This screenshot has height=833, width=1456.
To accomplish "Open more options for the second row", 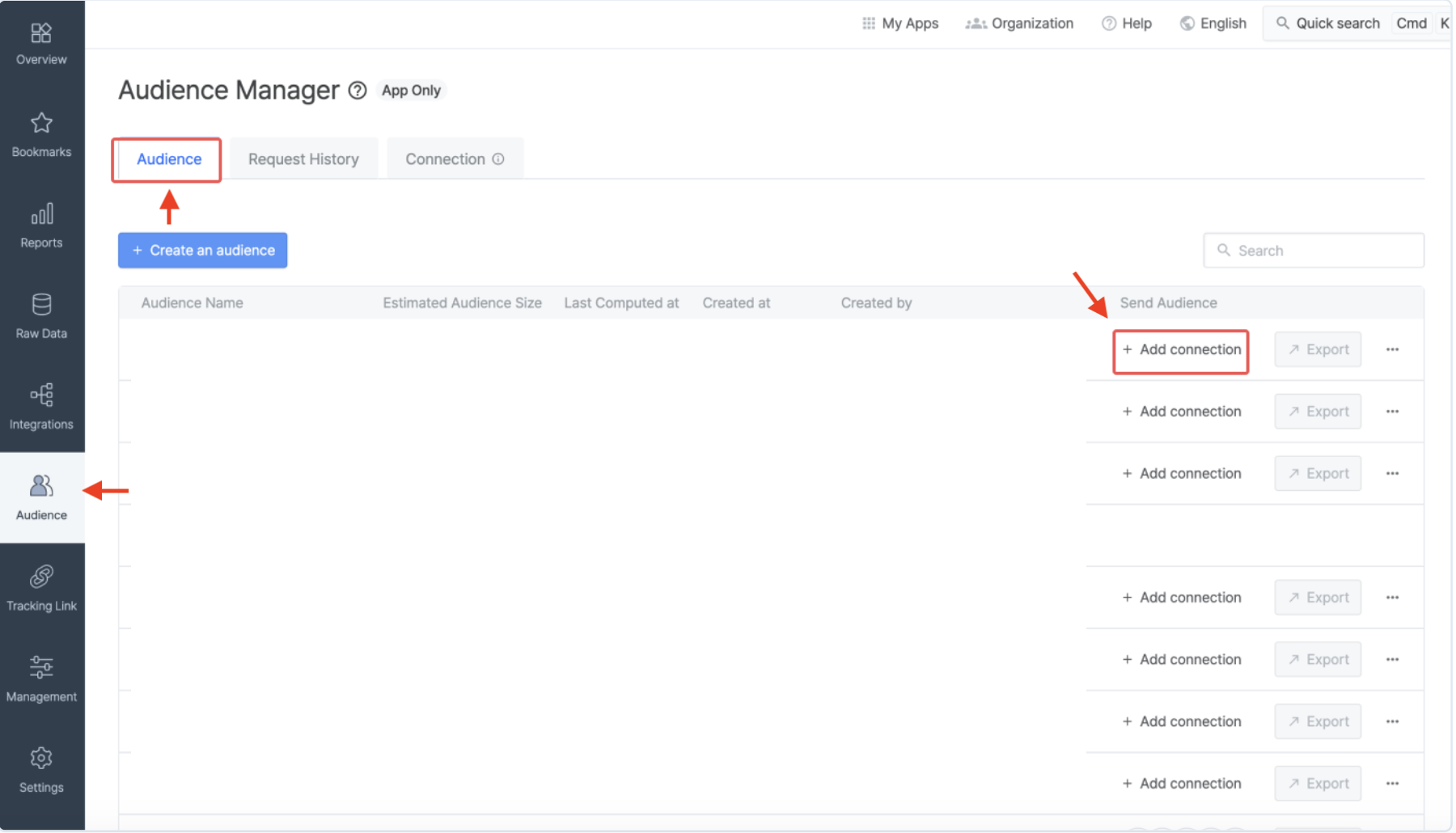I will [x=1392, y=412].
